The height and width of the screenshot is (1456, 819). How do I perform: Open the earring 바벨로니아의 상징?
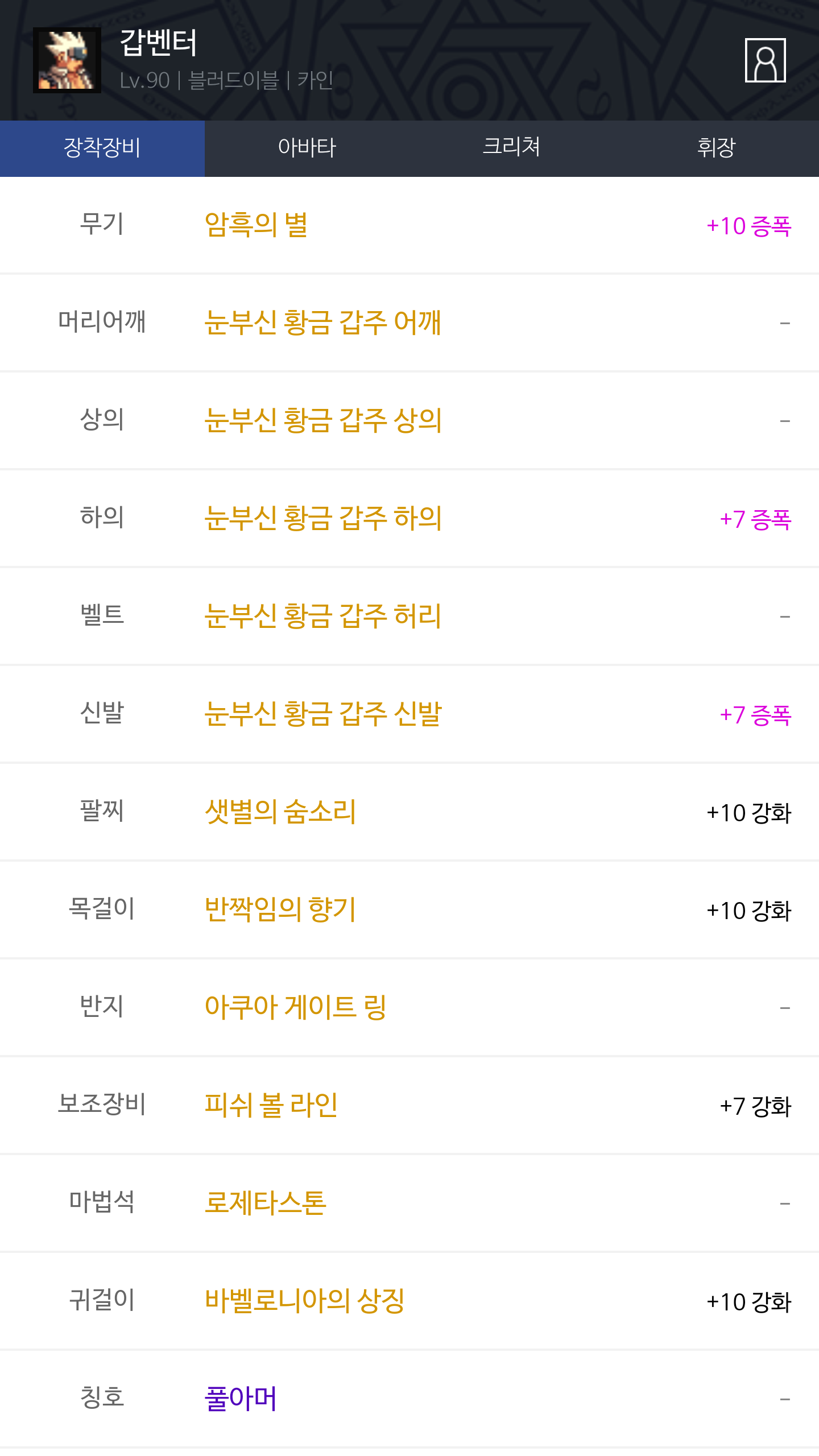(x=304, y=1301)
